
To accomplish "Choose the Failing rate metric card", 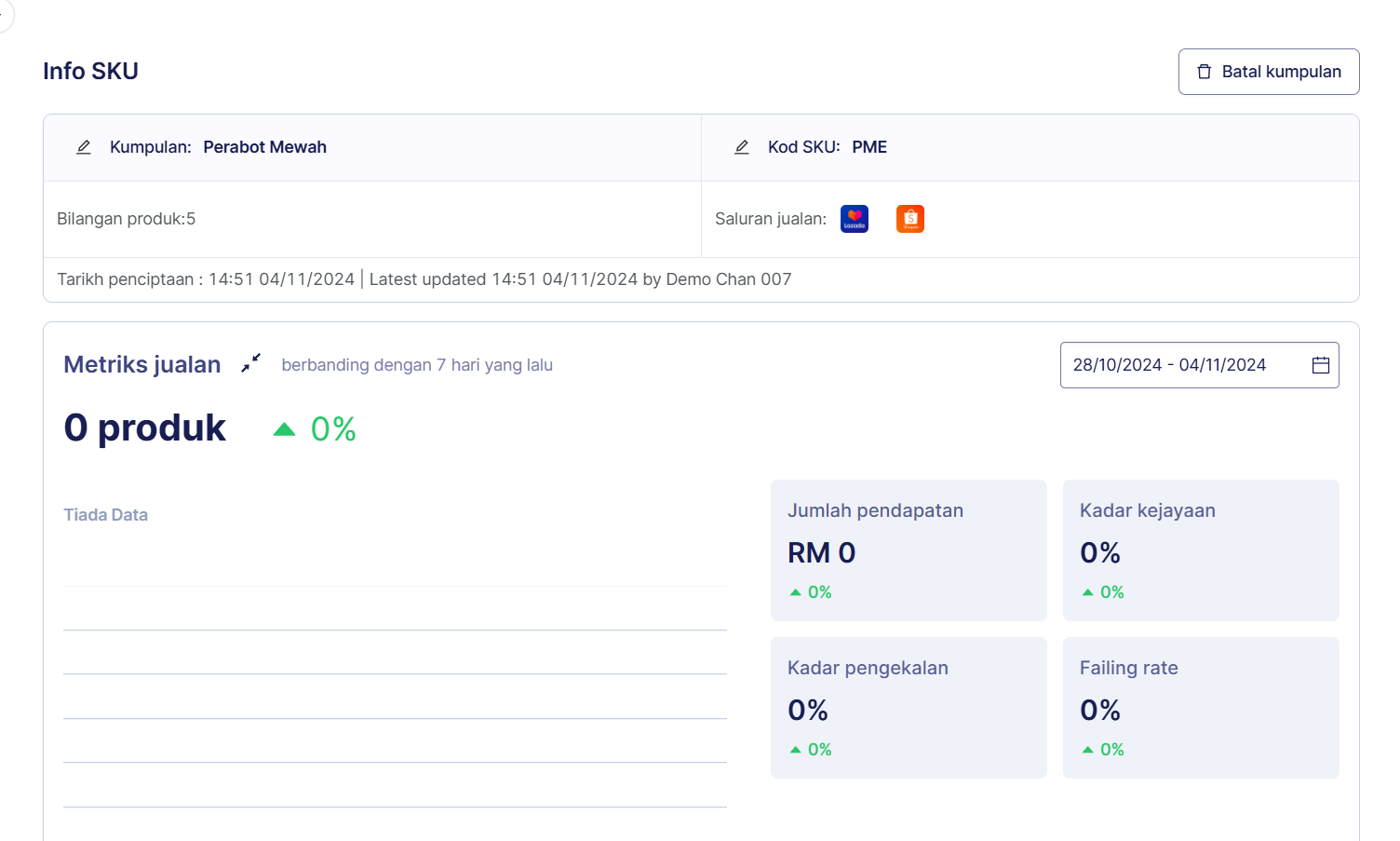I will (1200, 707).
